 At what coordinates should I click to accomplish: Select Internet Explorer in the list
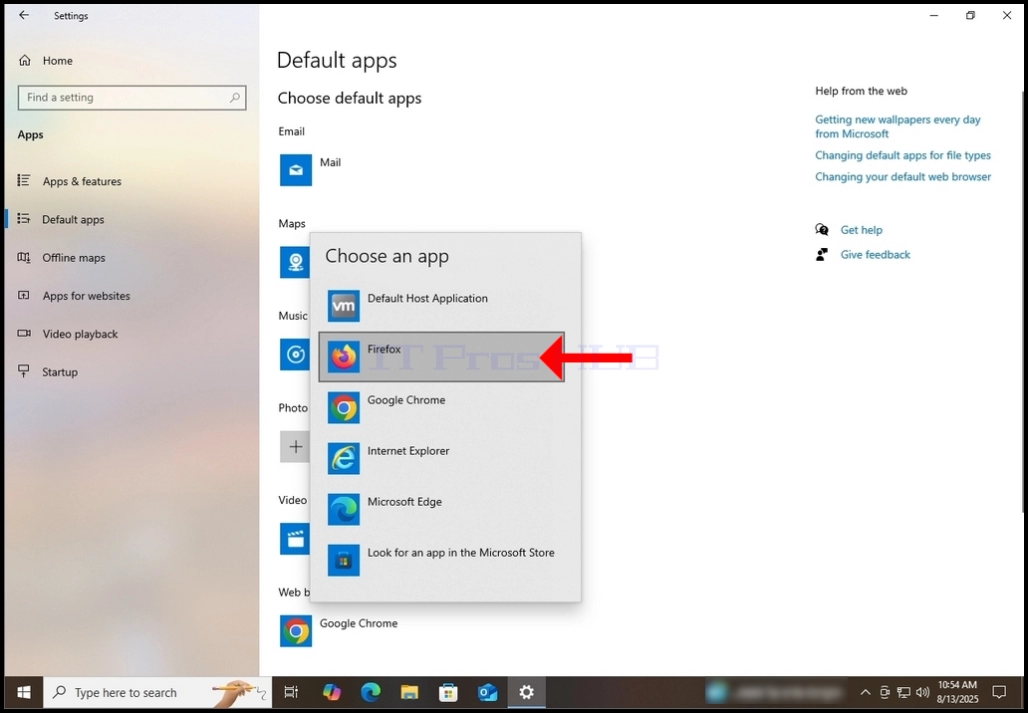(x=441, y=459)
